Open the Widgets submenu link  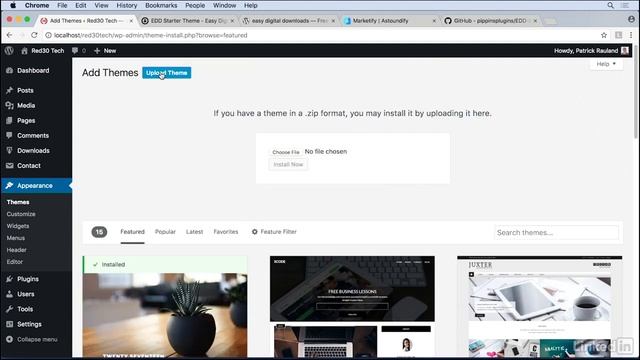click(x=18, y=226)
